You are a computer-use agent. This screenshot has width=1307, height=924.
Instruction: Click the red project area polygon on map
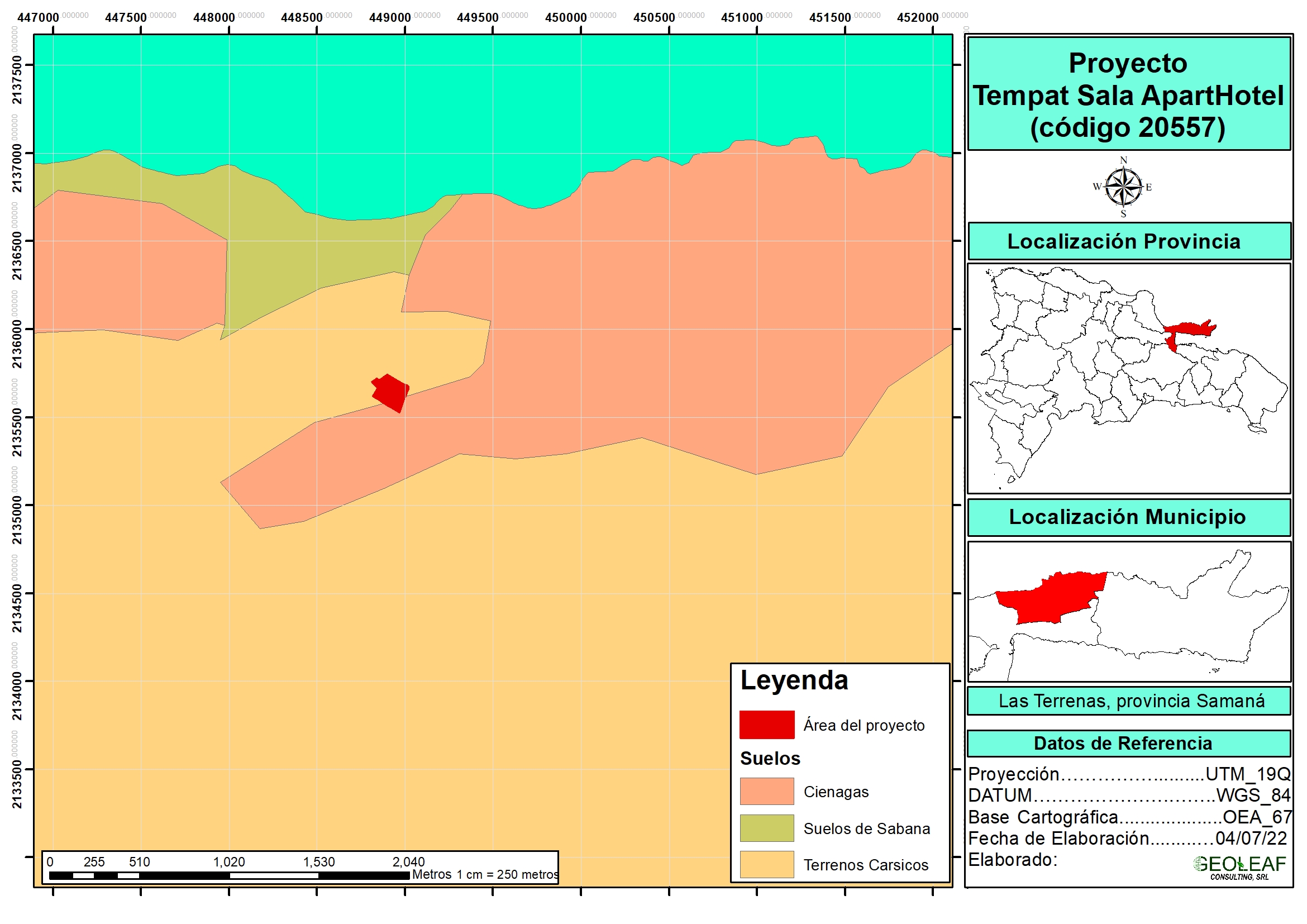[x=390, y=392]
